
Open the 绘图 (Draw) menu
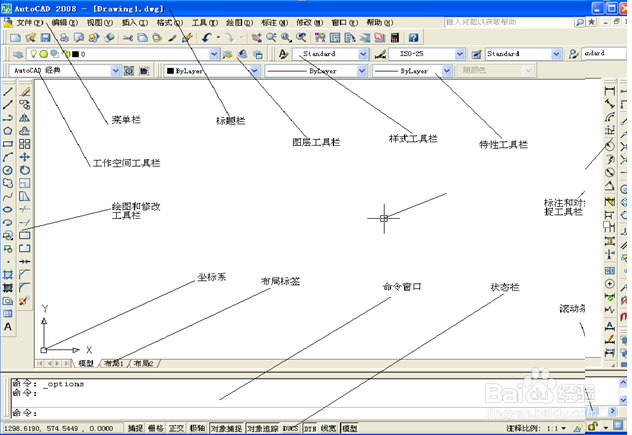(x=239, y=23)
